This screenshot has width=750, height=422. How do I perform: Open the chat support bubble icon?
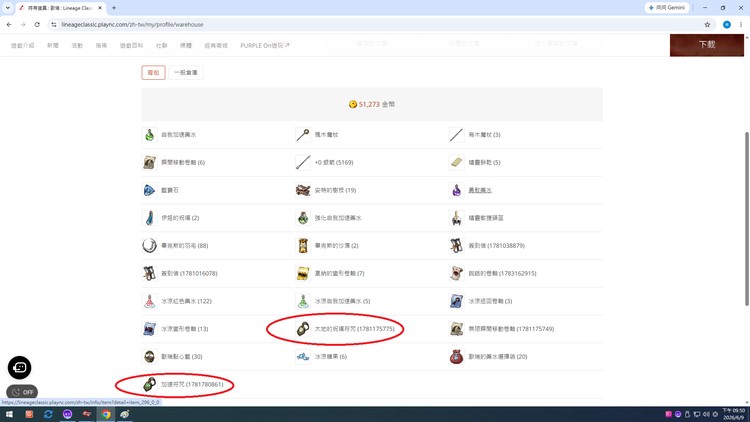[x=19, y=367]
